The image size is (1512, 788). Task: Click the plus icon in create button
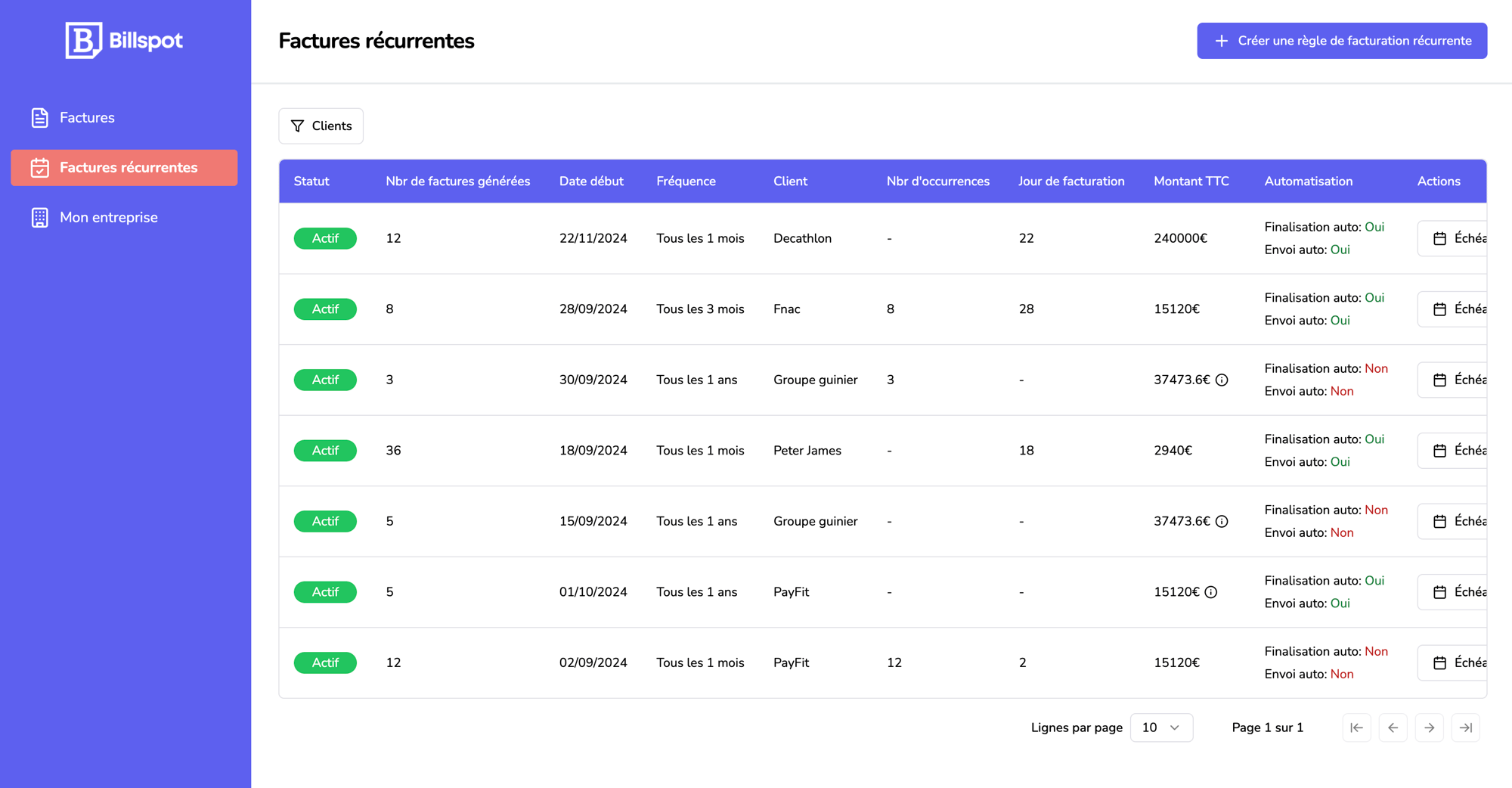pos(1221,41)
